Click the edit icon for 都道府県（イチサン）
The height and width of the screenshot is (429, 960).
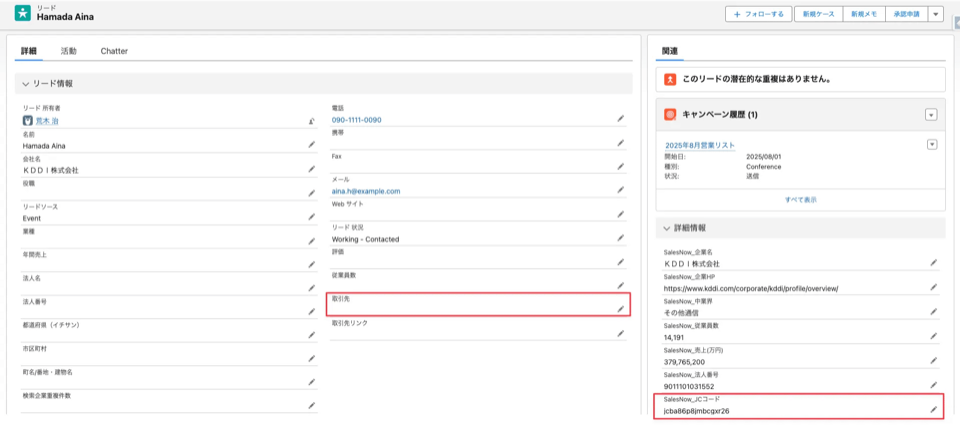click(312, 335)
